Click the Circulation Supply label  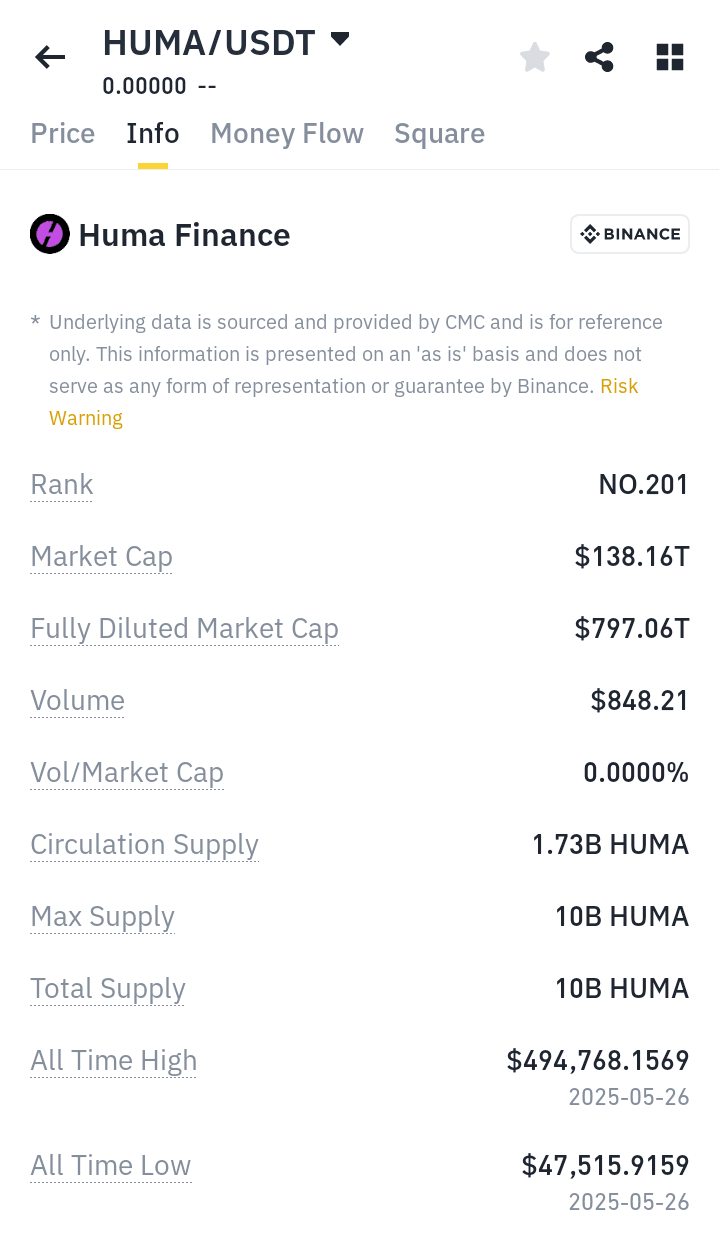144,844
